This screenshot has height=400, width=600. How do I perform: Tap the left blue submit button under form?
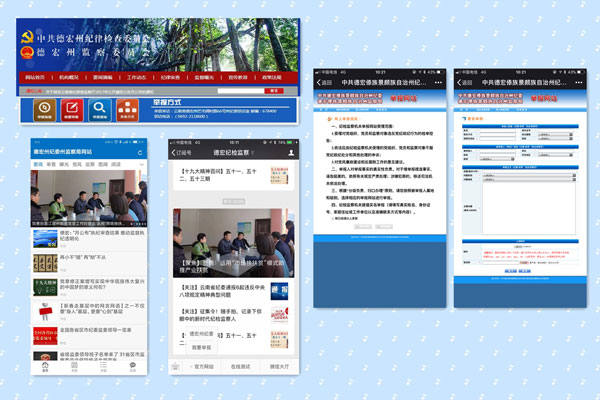pos(511,271)
